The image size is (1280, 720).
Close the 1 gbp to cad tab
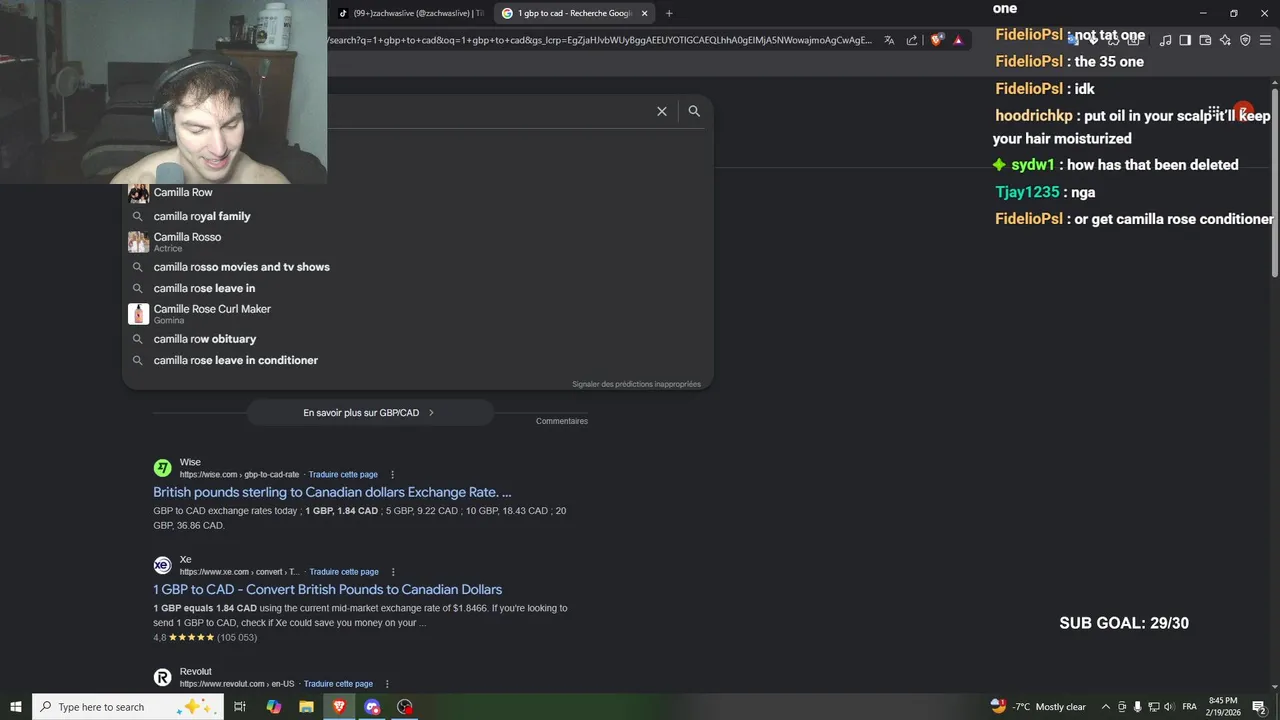point(644,13)
